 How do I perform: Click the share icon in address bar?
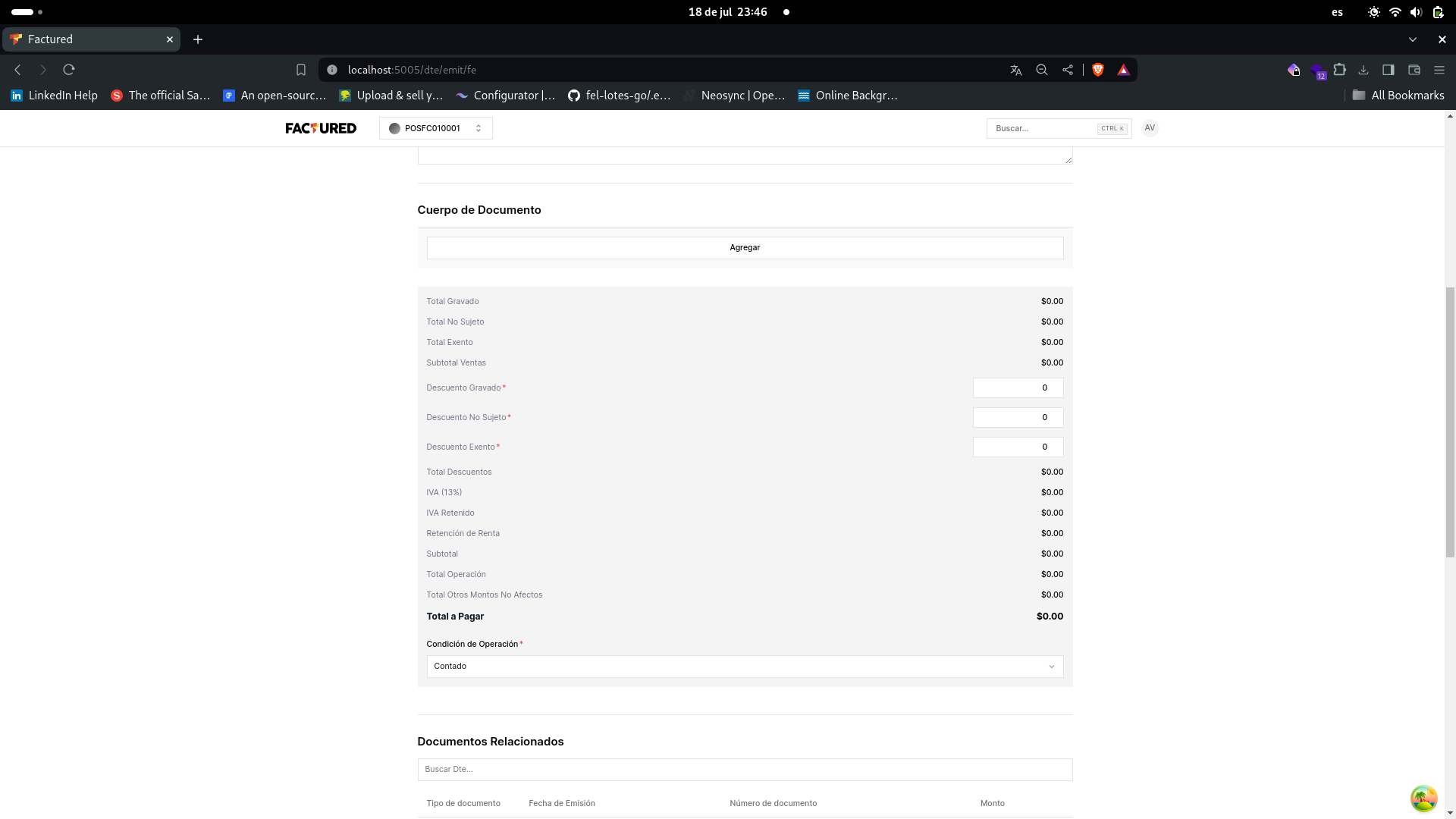[1068, 70]
